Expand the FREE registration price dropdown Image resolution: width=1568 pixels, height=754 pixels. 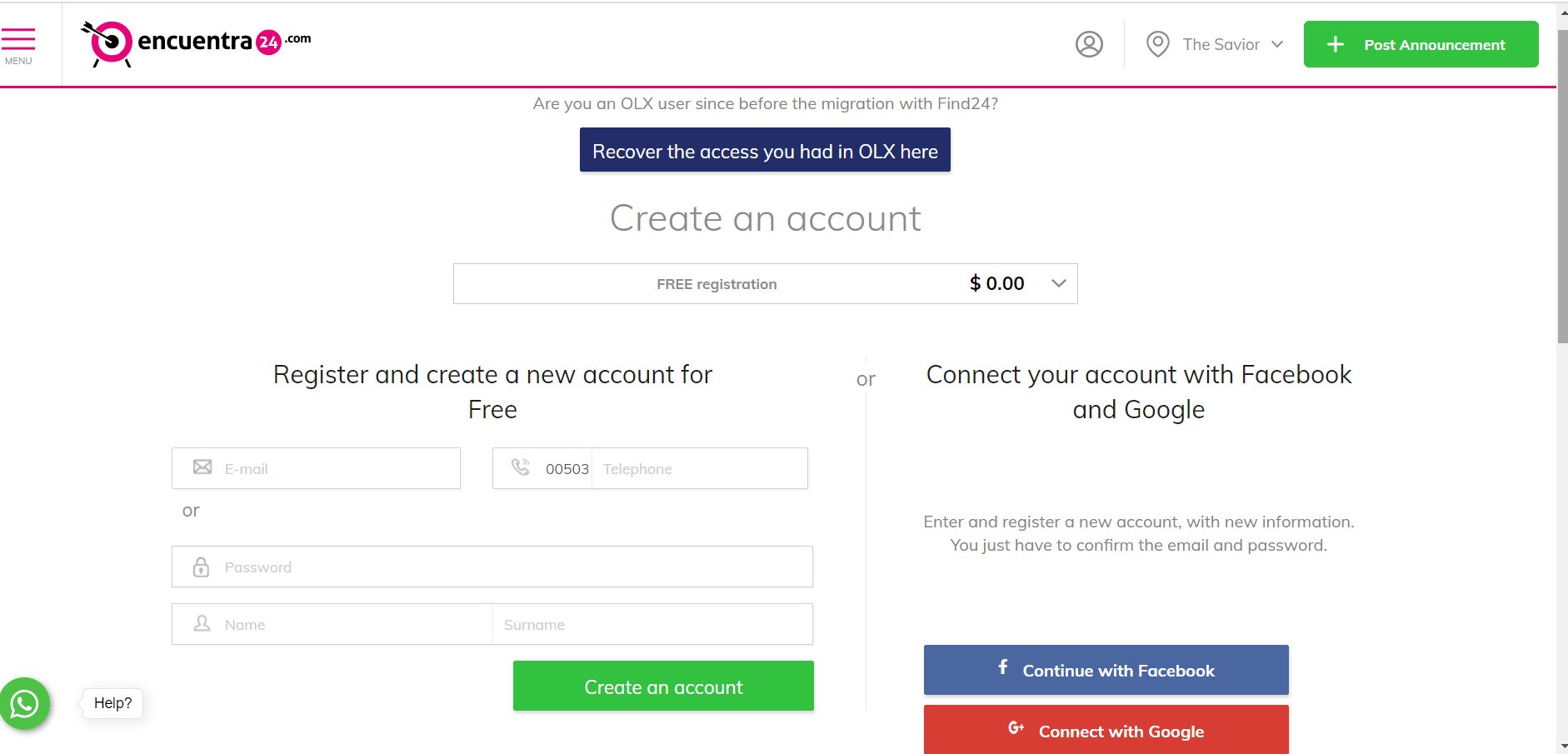point(1058,283)
